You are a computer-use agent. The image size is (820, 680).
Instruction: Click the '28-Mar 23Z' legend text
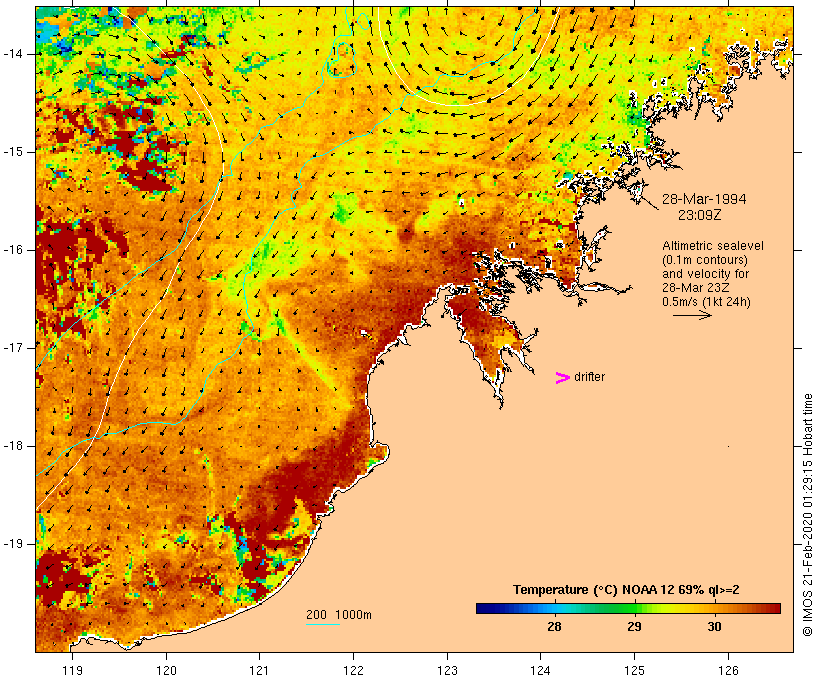pyautogui.click(x=696, y=288)
